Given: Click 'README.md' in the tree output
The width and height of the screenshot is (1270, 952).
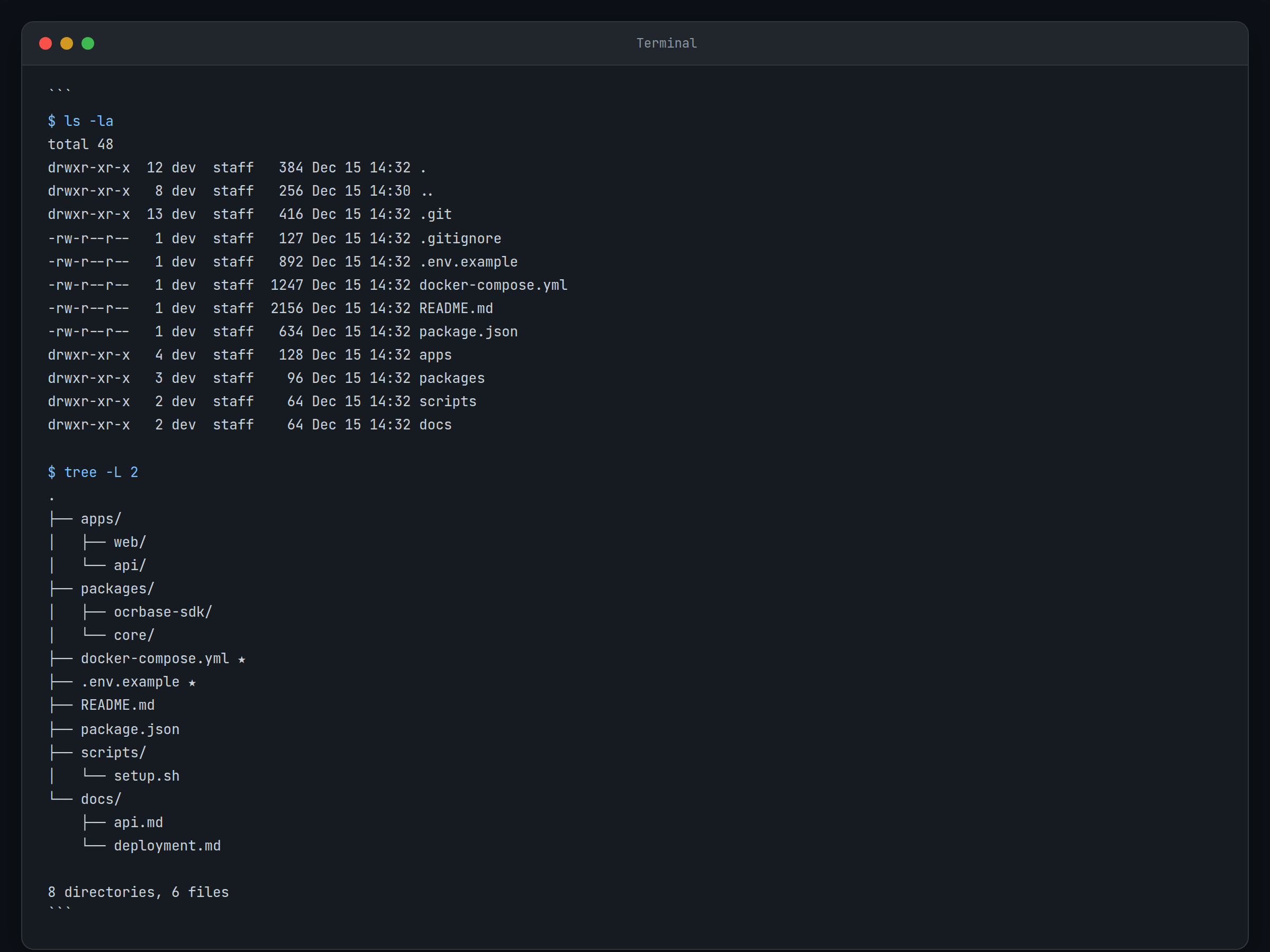Looking at the screenshot, I should (x=117, y=705).
